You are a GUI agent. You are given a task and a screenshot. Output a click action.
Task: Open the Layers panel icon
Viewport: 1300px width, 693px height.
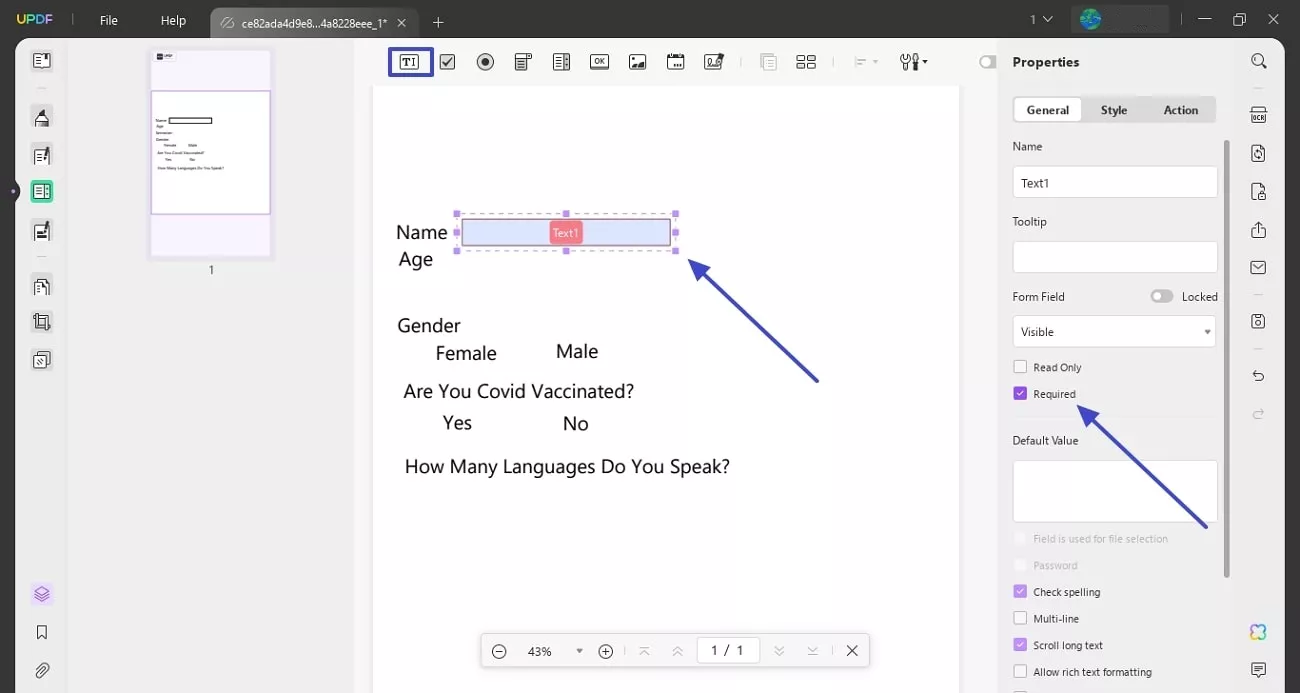41,594
